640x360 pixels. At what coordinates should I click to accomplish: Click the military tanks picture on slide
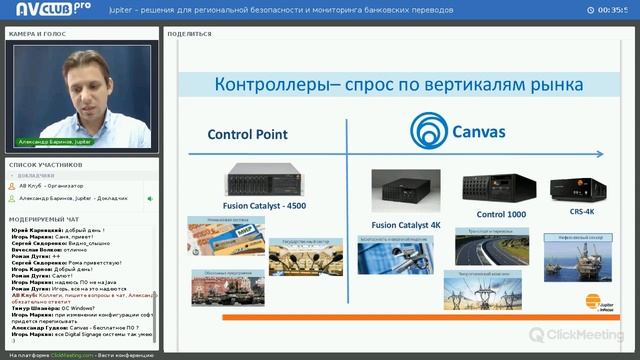point(228,288)
